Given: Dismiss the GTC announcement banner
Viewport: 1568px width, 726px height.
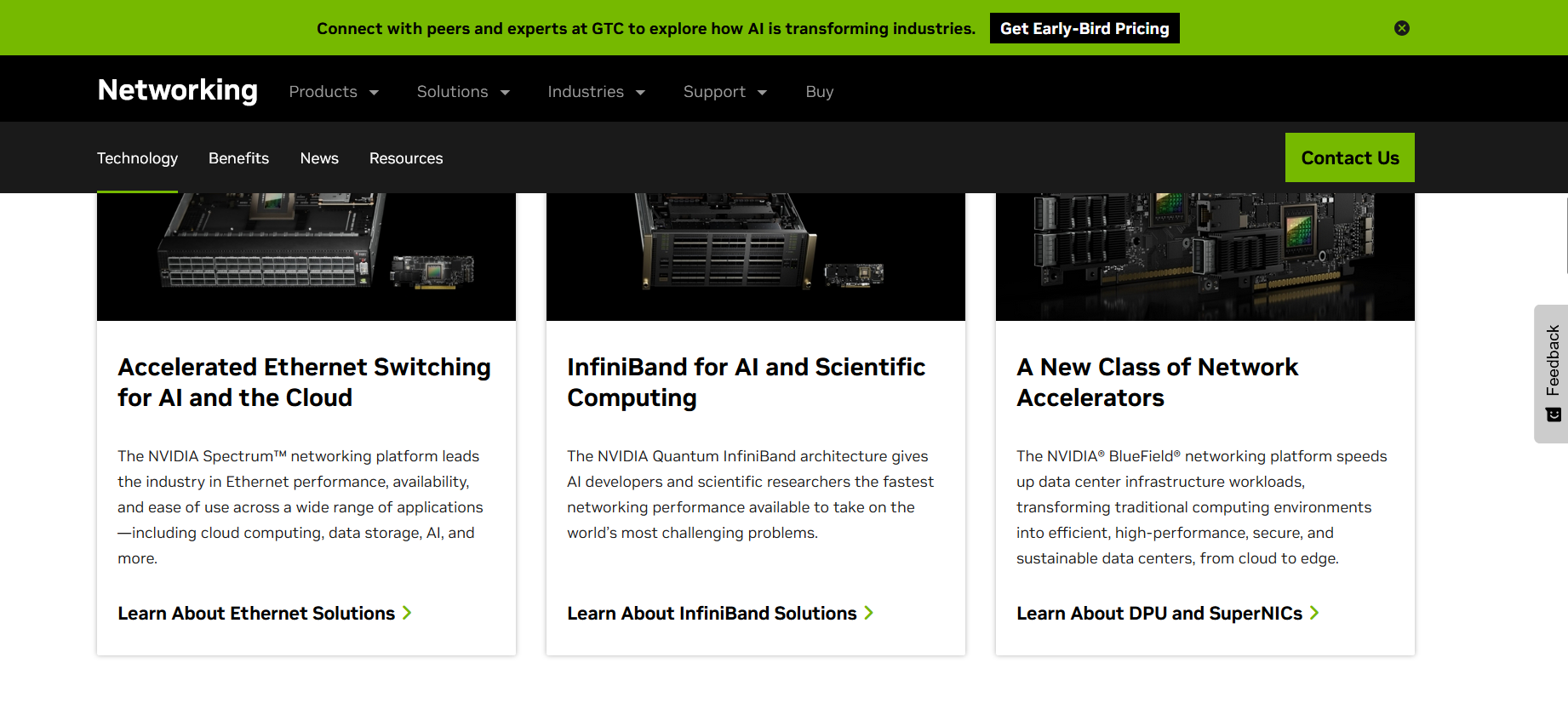Looking at the screenshot, I should [1401, 28].
